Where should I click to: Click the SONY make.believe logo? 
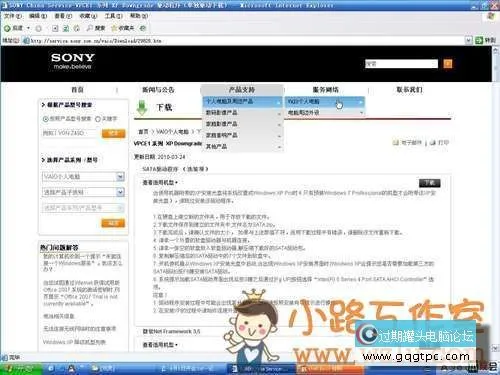(73, 61)
